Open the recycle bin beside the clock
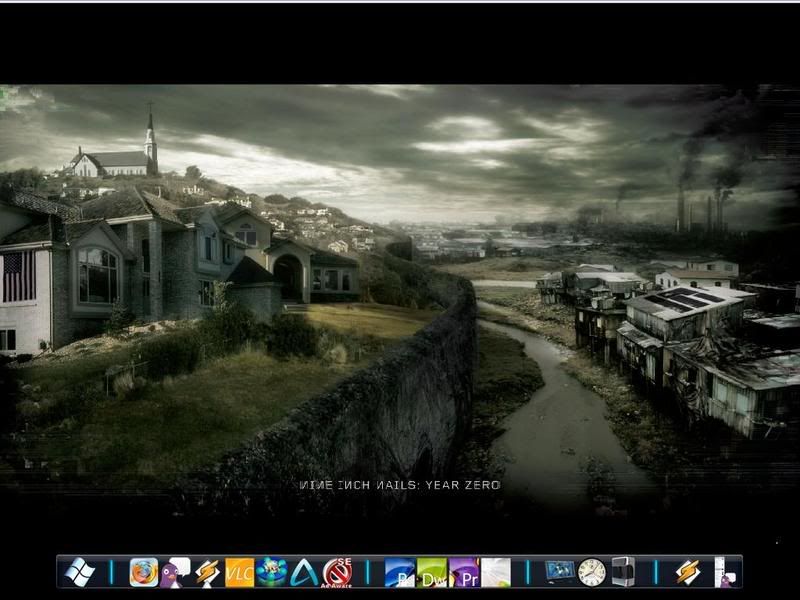 (x=623, y=572)
